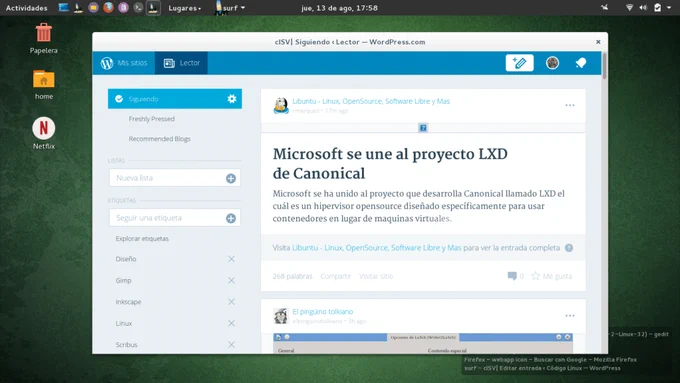This screenshot has height=383, width=680.
Task: Open the Libuntu post options ellipsis
Action: (x=570, y=105)
